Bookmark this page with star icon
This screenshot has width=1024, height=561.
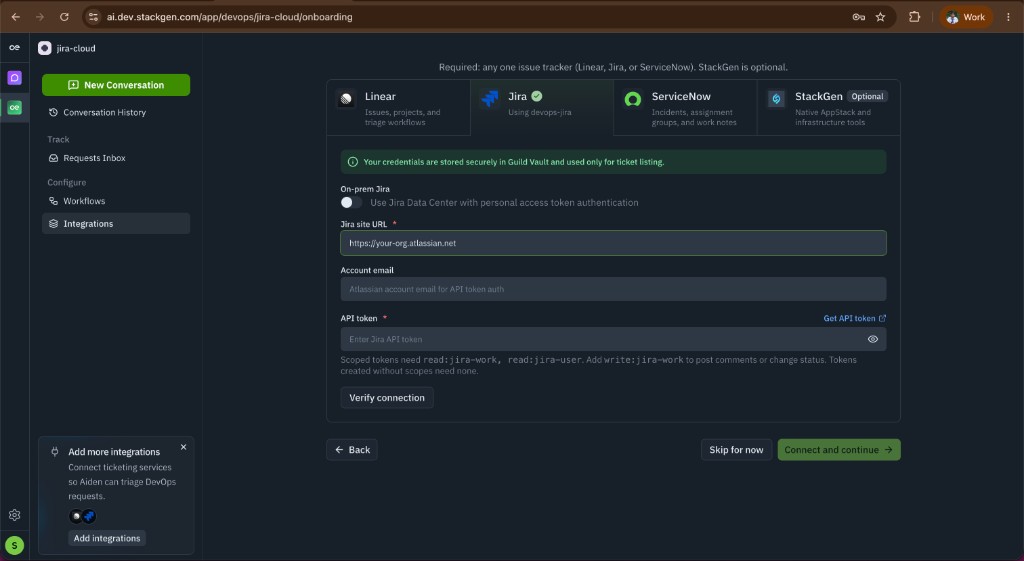pos(880,17)
